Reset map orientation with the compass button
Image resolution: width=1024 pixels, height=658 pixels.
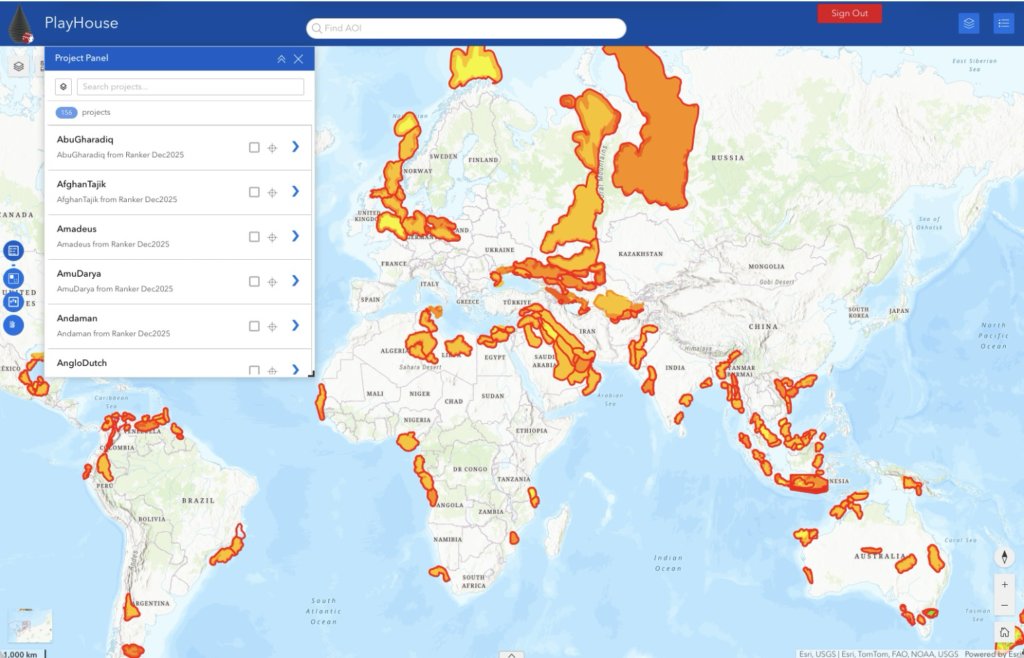(x=1004, y=557)
